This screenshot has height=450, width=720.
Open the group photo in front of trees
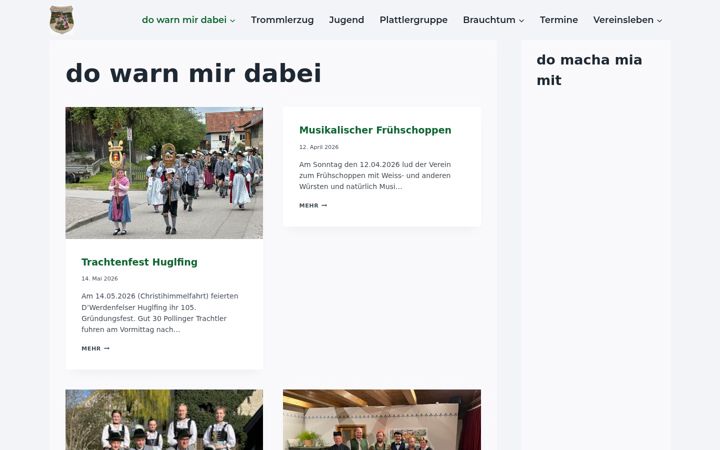(x=164, y=420)
